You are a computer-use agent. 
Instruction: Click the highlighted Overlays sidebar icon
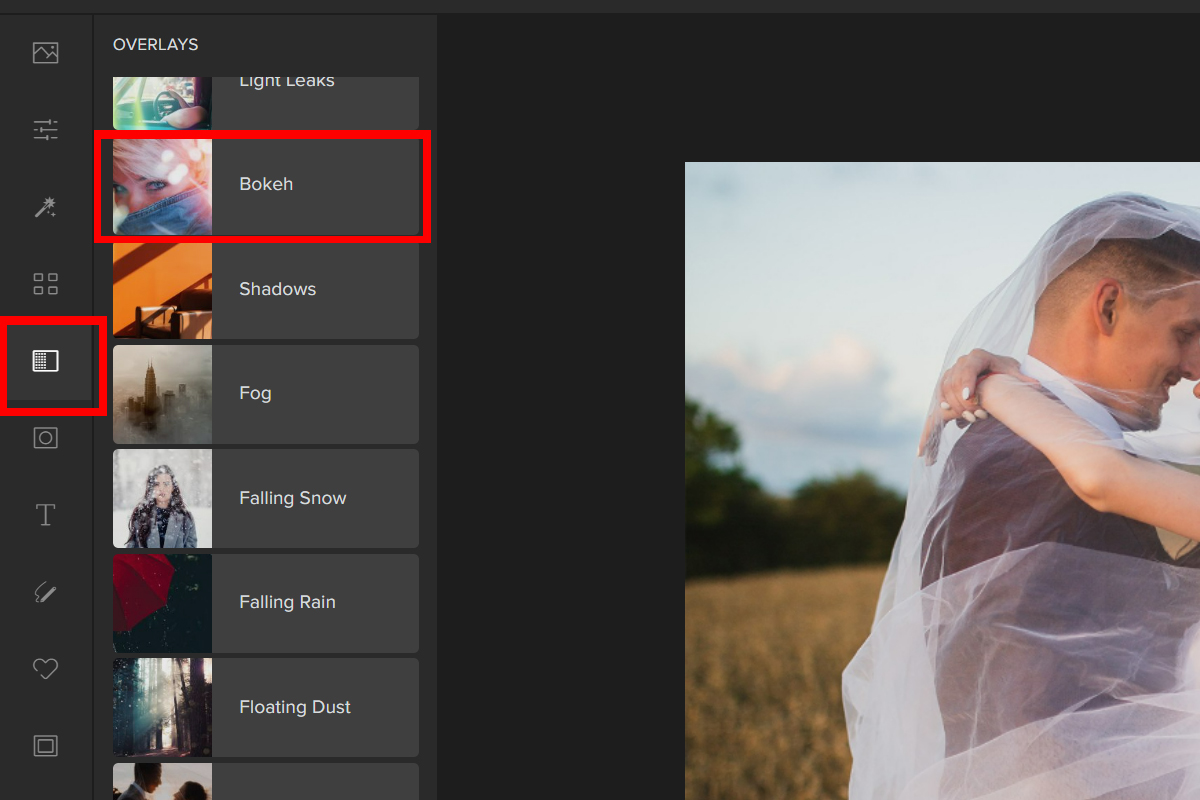[x=46, y=361]
